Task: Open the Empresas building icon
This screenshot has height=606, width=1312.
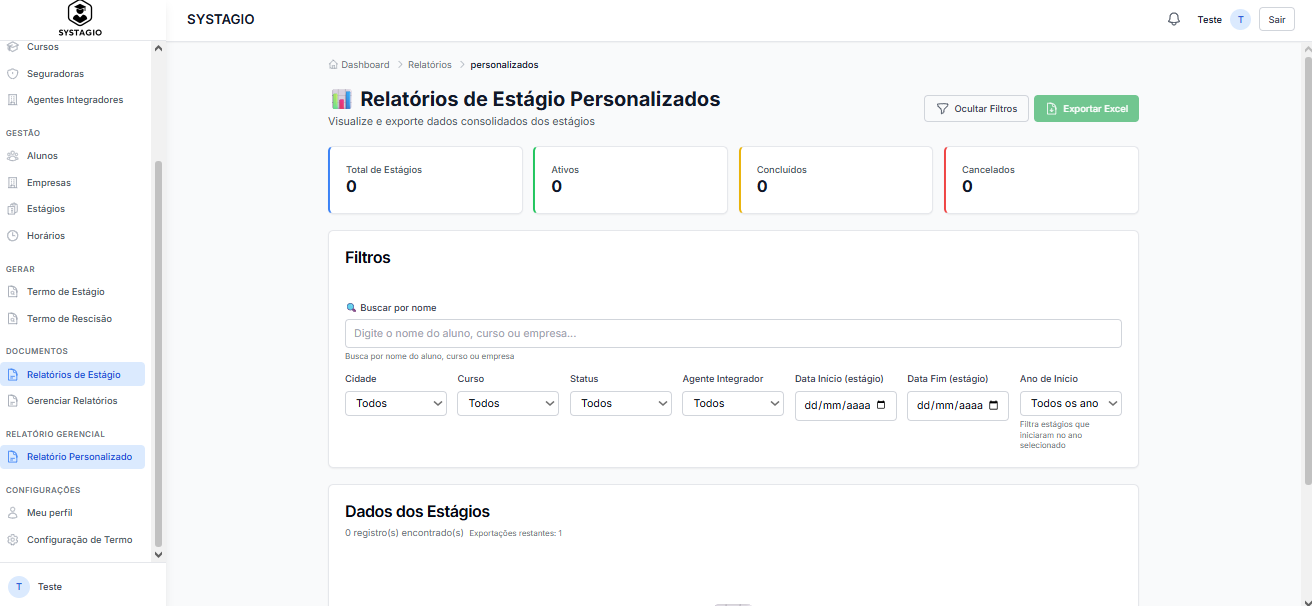Action: (x=13, y=183)
